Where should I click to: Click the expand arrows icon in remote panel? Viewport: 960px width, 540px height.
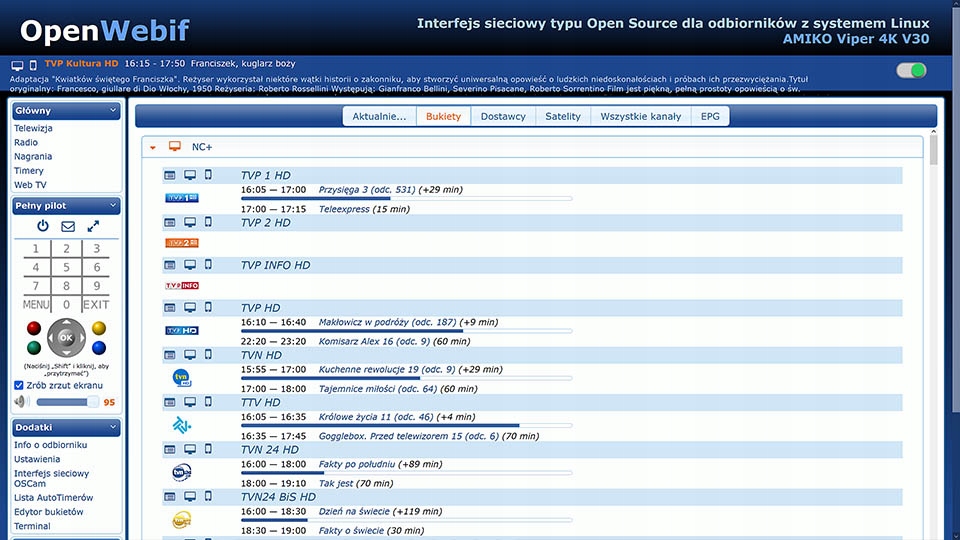click(x=93, y=226)
